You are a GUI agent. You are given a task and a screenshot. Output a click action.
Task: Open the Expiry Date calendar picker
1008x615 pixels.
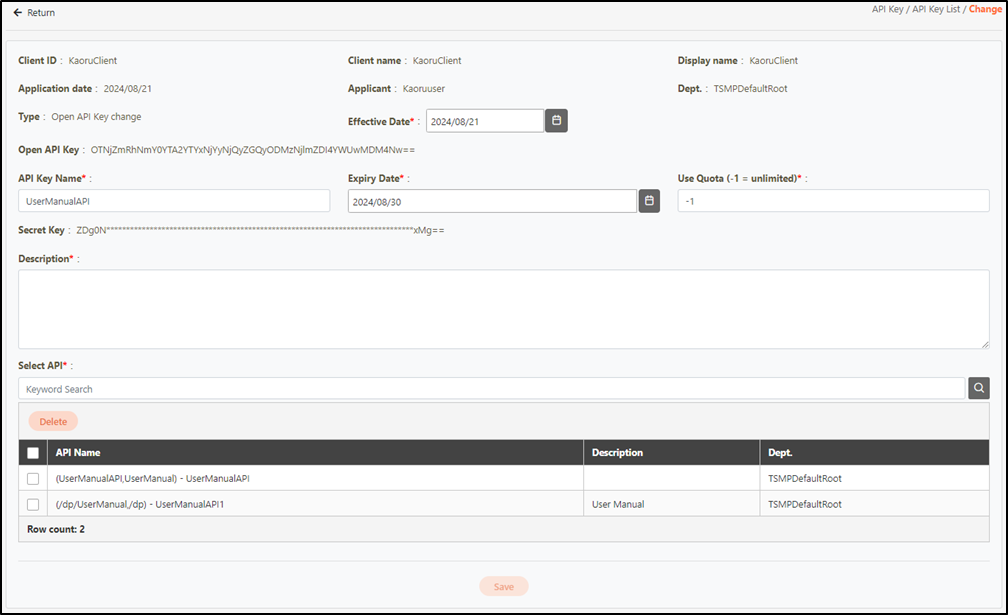(x=649, y=201)
